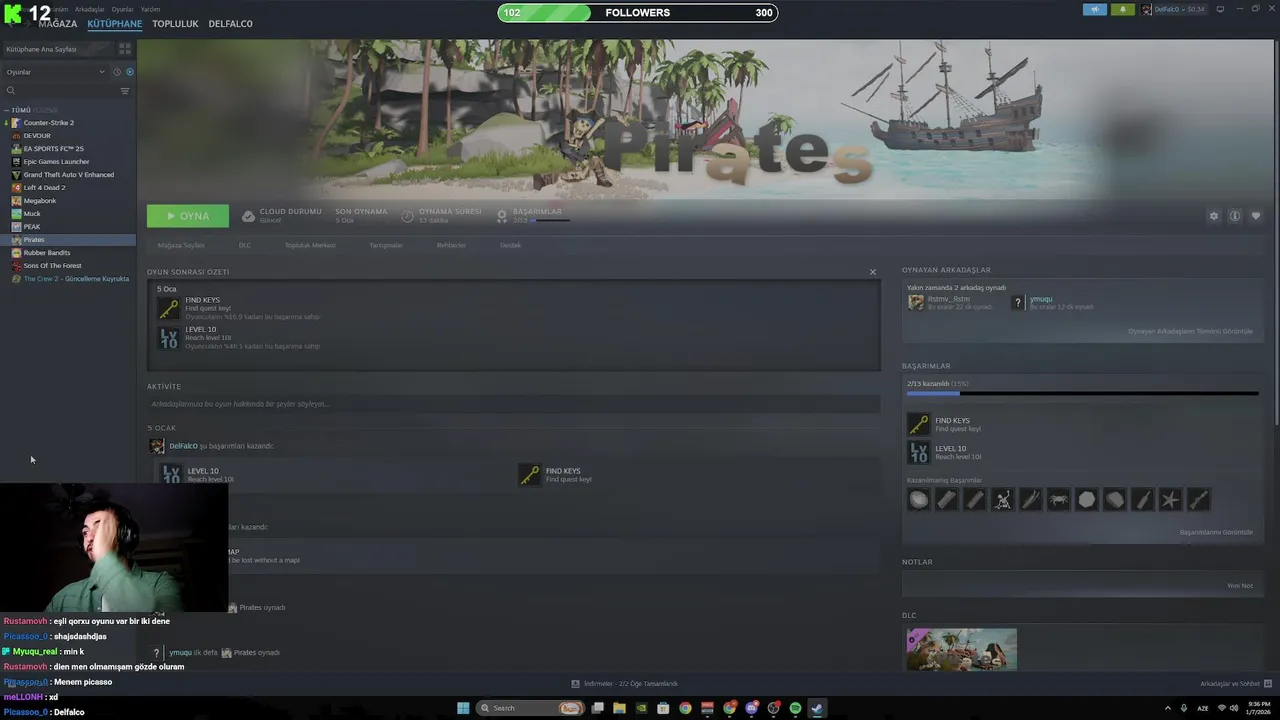The width and height of the screenshot is (1280, 720).
Task: Open the TOPLULUK community tab
Action: click(175, 24)
